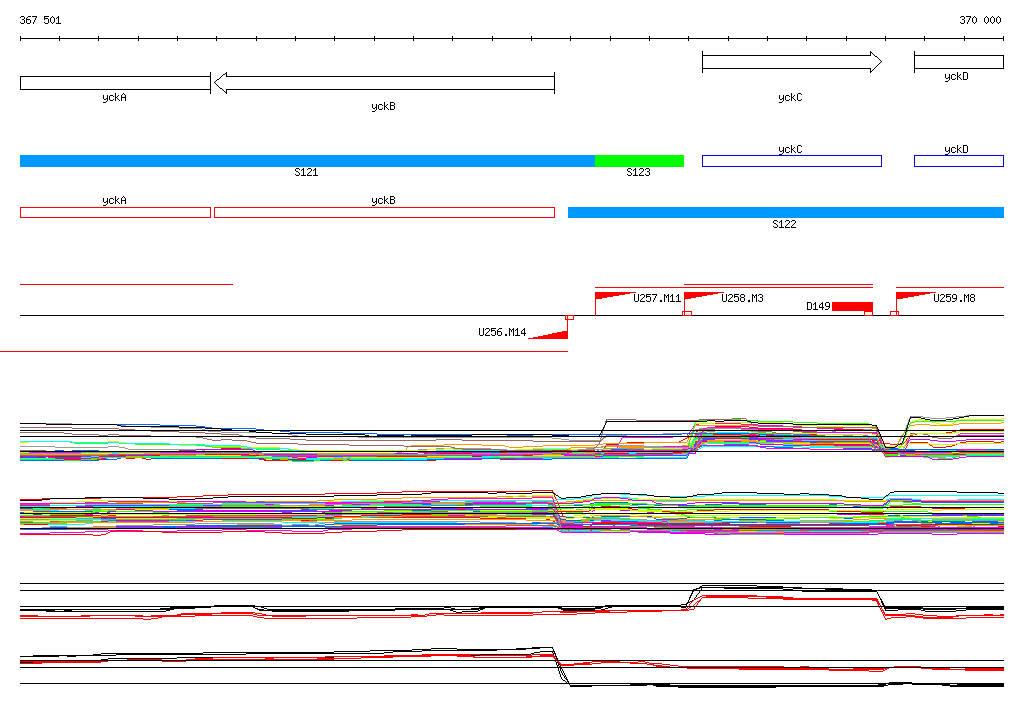Select the yckB leftward gene arrow
The width and height of the screenshot is (1024, 714).
click(x=384, y=83)
